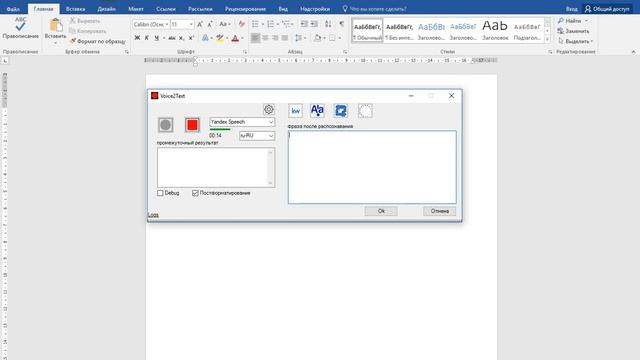This screenshot has width=640, height=360.
Task: Apply red font color button
Action: pyautogui.click(x=235, y=38)
